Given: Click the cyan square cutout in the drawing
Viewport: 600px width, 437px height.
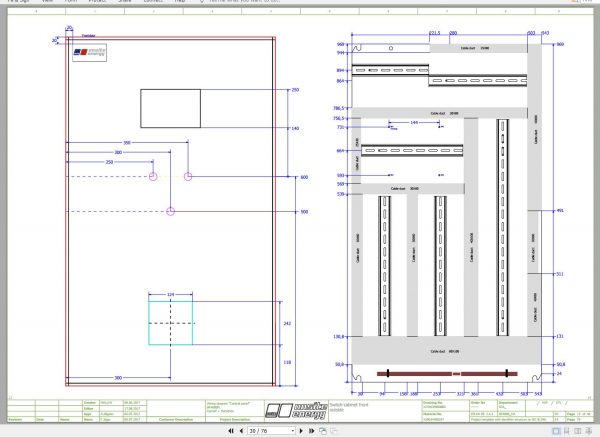Looking at the screenshot, I should pyautogui.click(x=171, y=323).
